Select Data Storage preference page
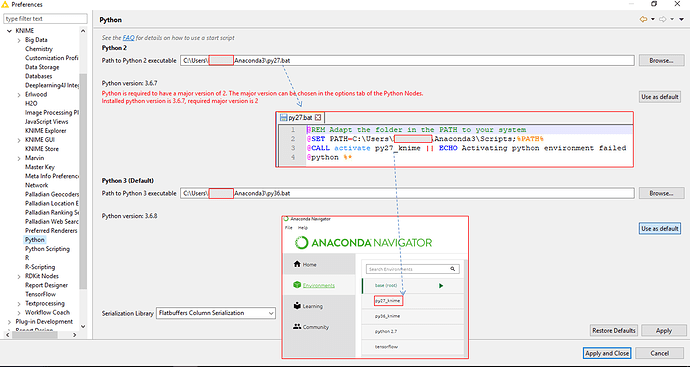The height and width of the screenshot is (367, 690). (42, 67)
